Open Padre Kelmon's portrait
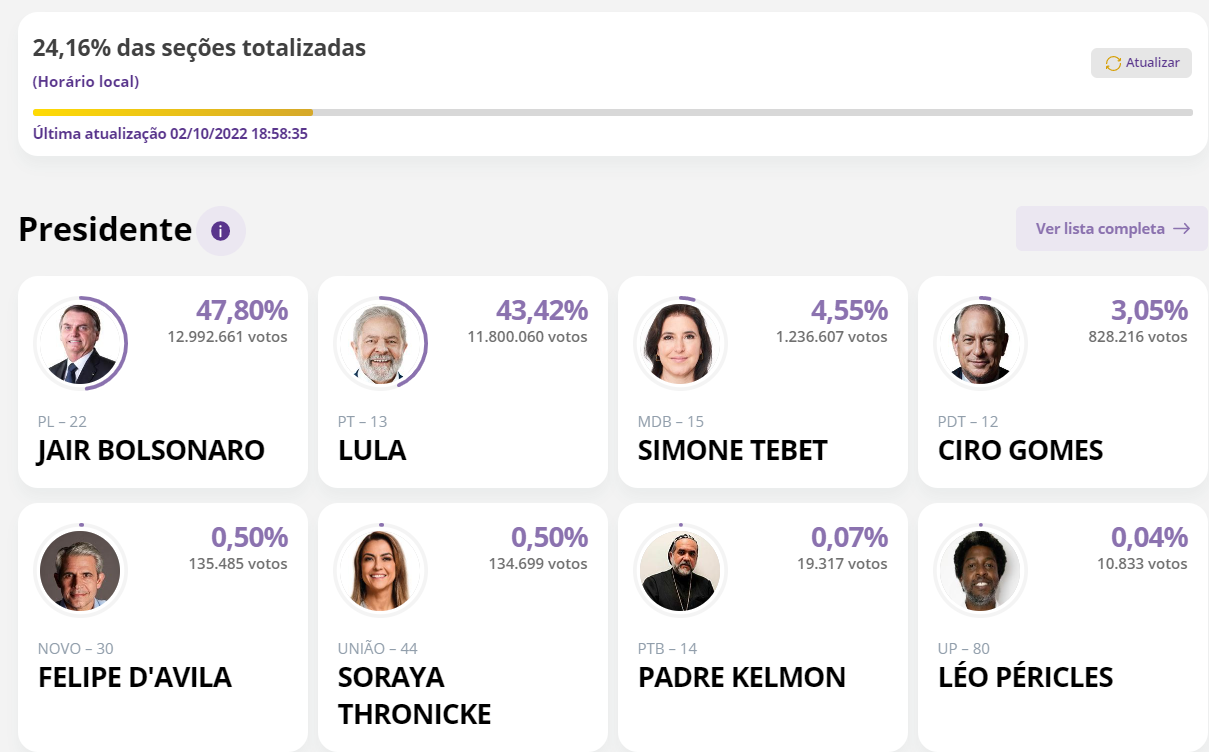The width and height of the screenshot is (1209, 752). [x=680, y=570]
